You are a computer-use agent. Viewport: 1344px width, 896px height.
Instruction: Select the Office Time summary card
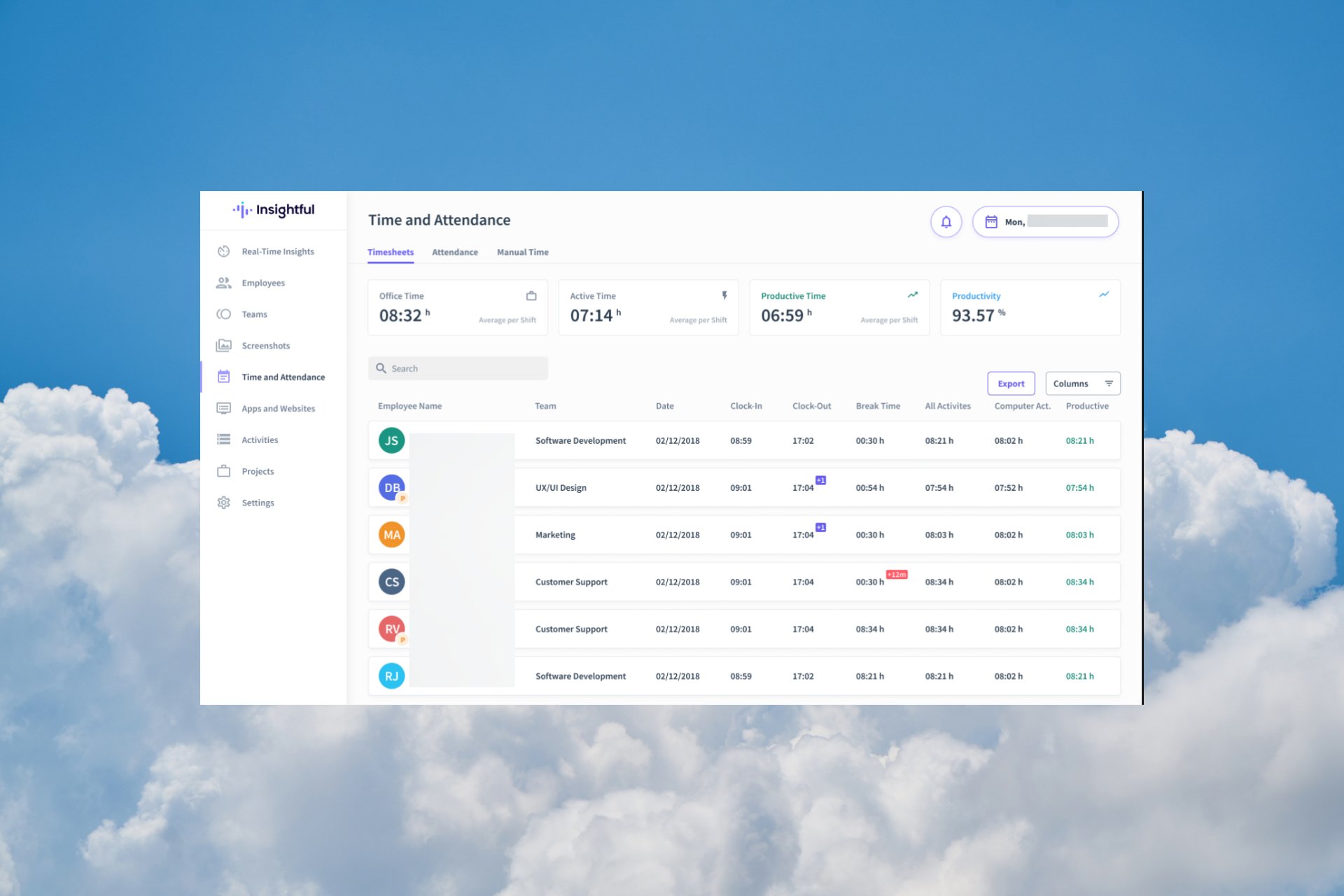coord(458,307)
